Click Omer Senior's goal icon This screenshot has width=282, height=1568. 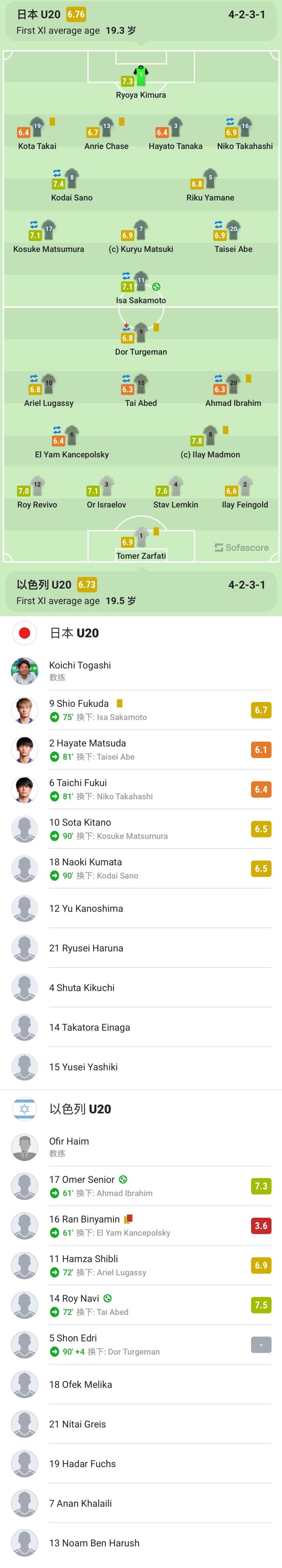point(123,1179)
